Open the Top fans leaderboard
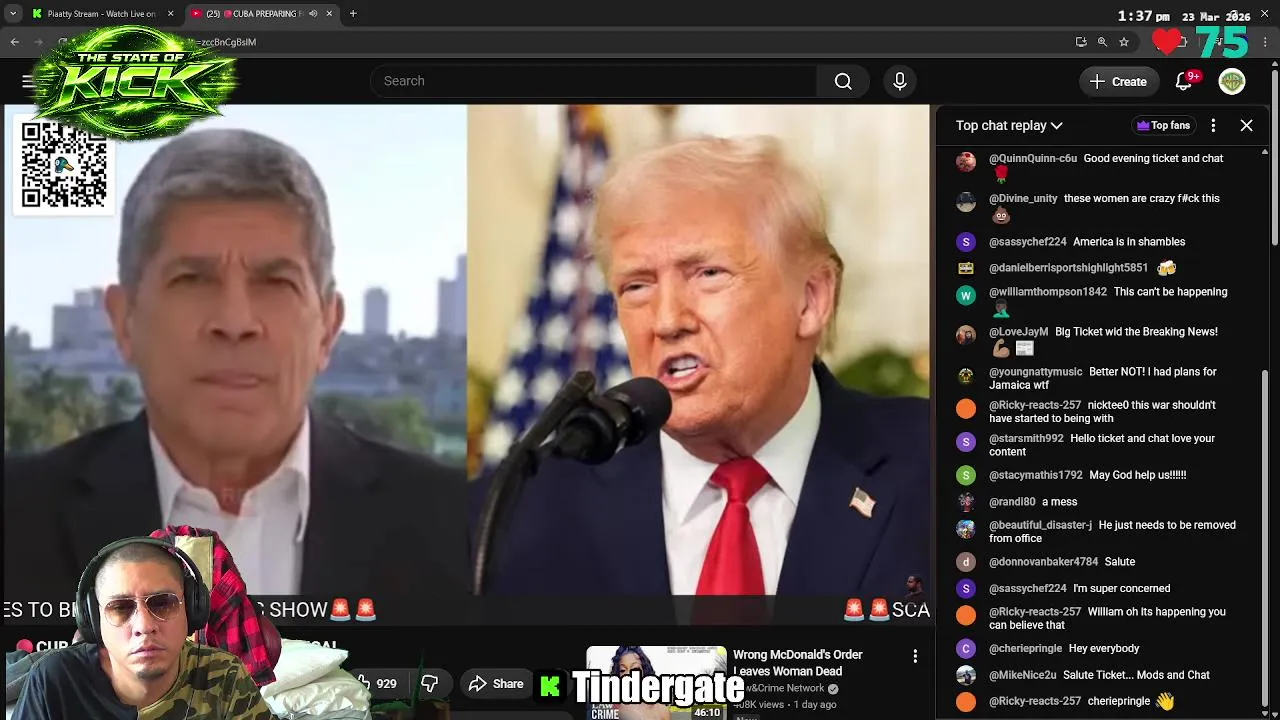The image size is (1280, 720). pyautogui.click(x=1163, y=125)
